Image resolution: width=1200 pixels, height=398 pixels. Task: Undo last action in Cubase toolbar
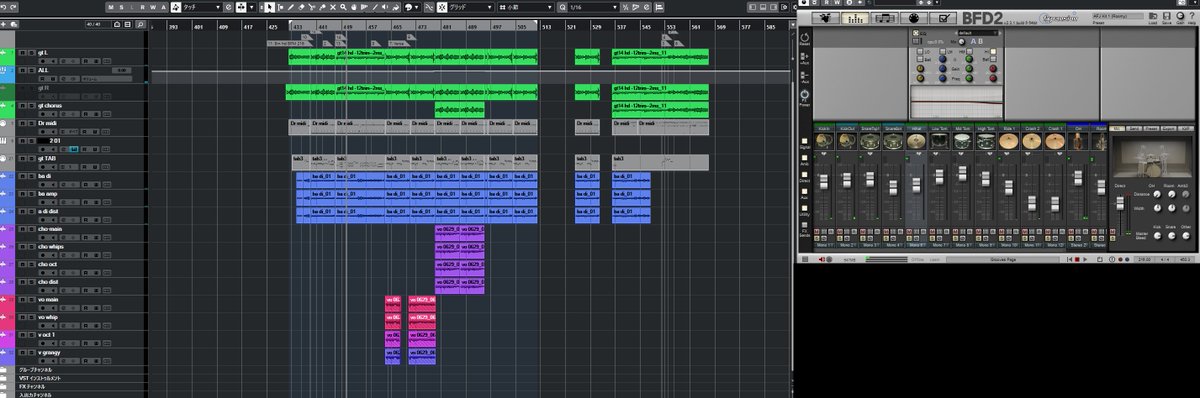point(4,7)
